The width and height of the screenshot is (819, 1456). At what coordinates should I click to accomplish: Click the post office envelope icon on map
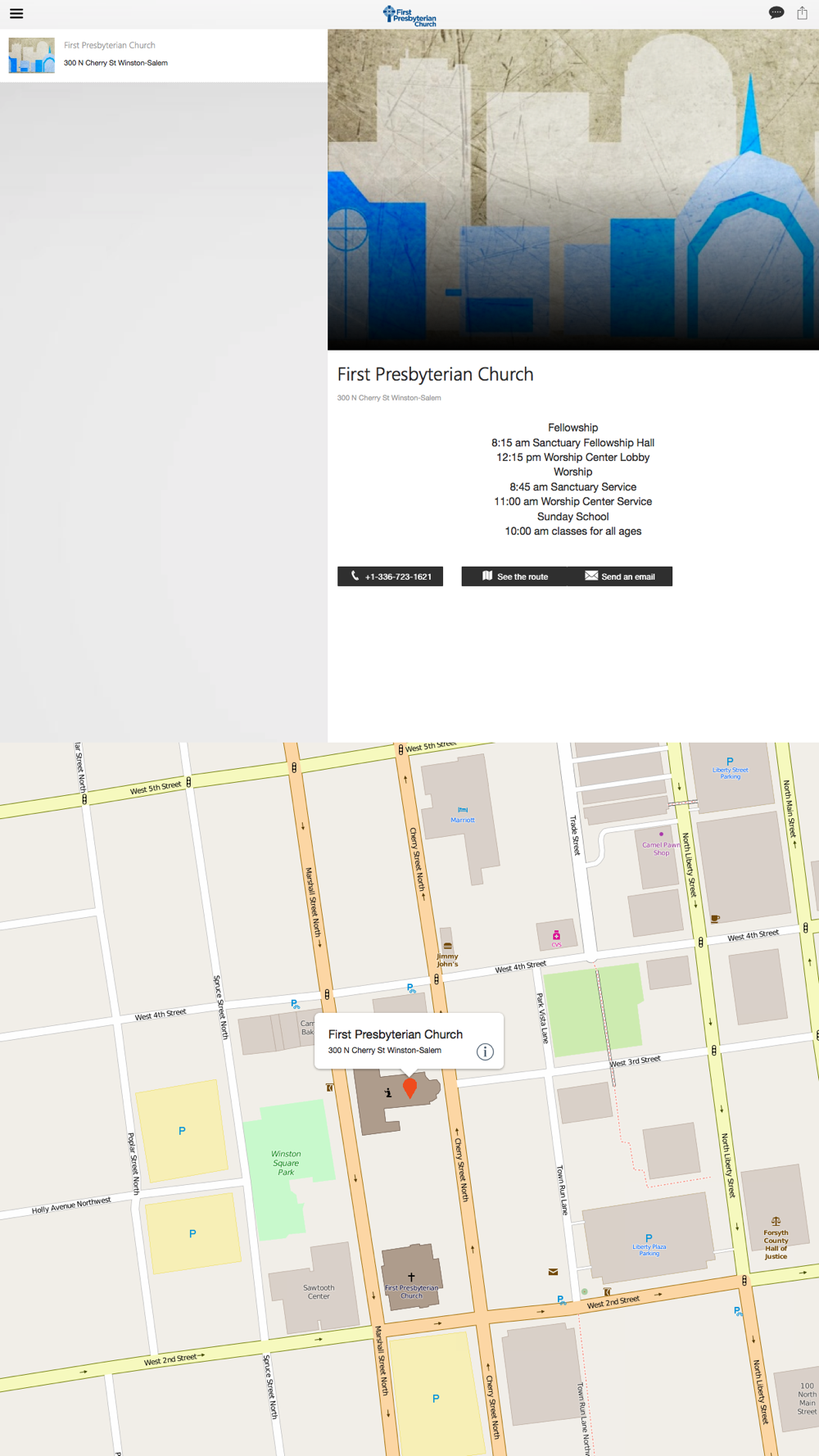553,1272
